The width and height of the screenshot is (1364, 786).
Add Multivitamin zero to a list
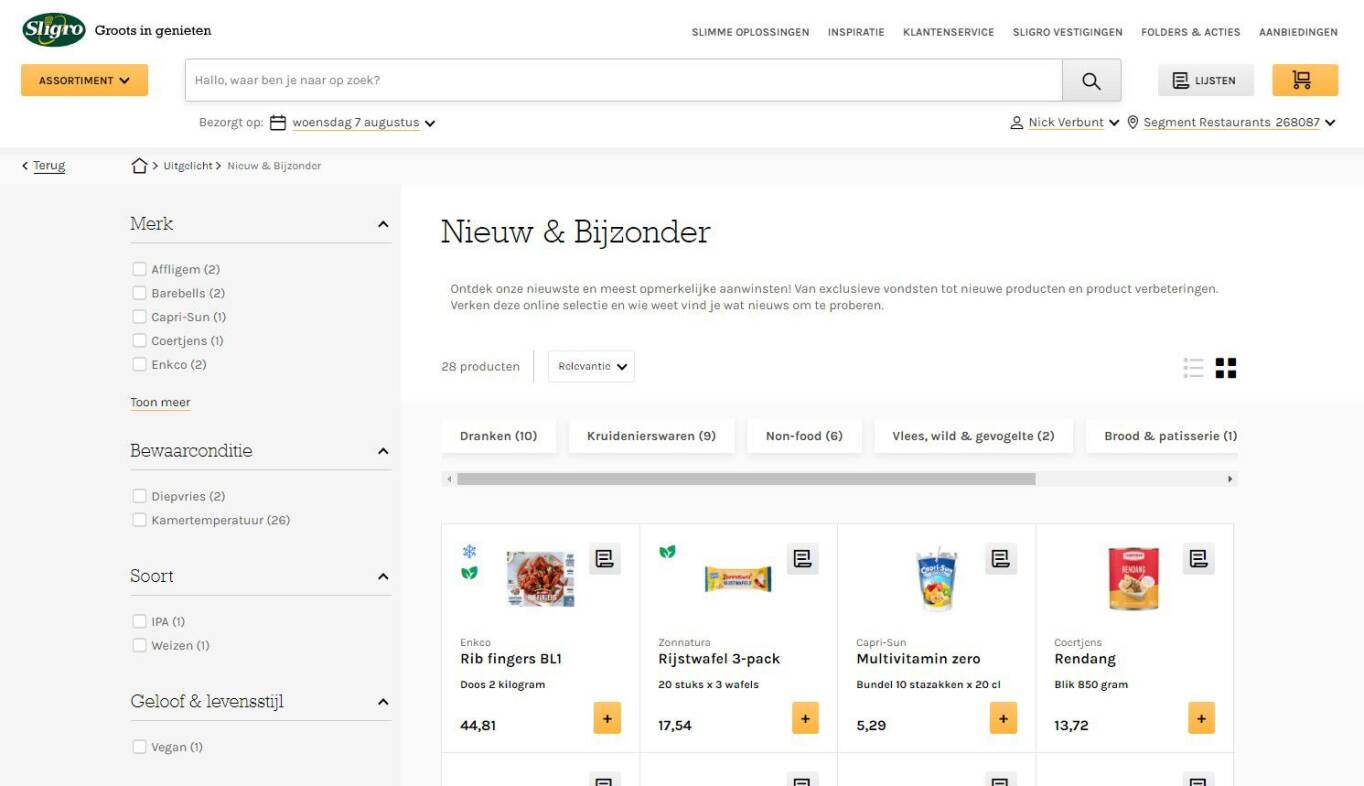click(x=1001, y=559)
